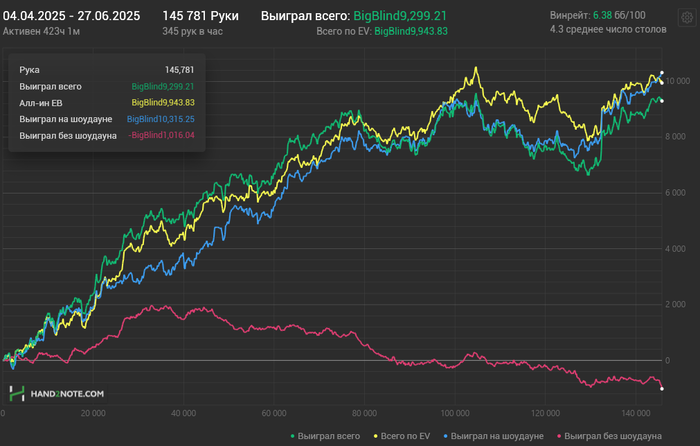Click '4.3 среднее число столов' text

click(x=608, y=29)
